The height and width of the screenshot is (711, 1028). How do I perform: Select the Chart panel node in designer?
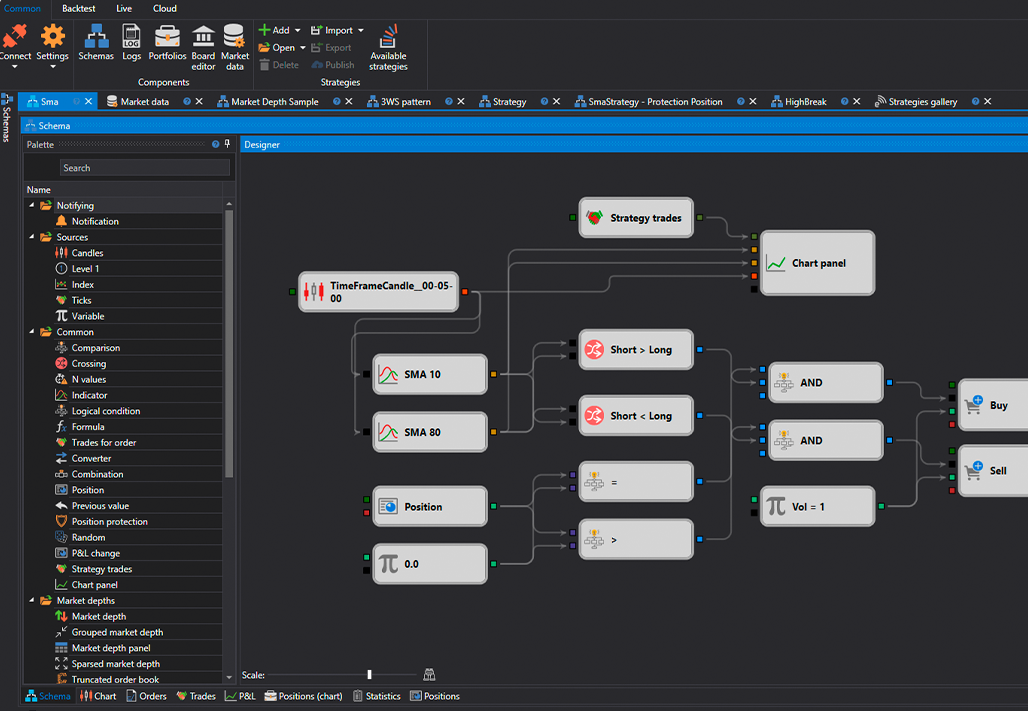pyautogui.click(x=818, y=263)
